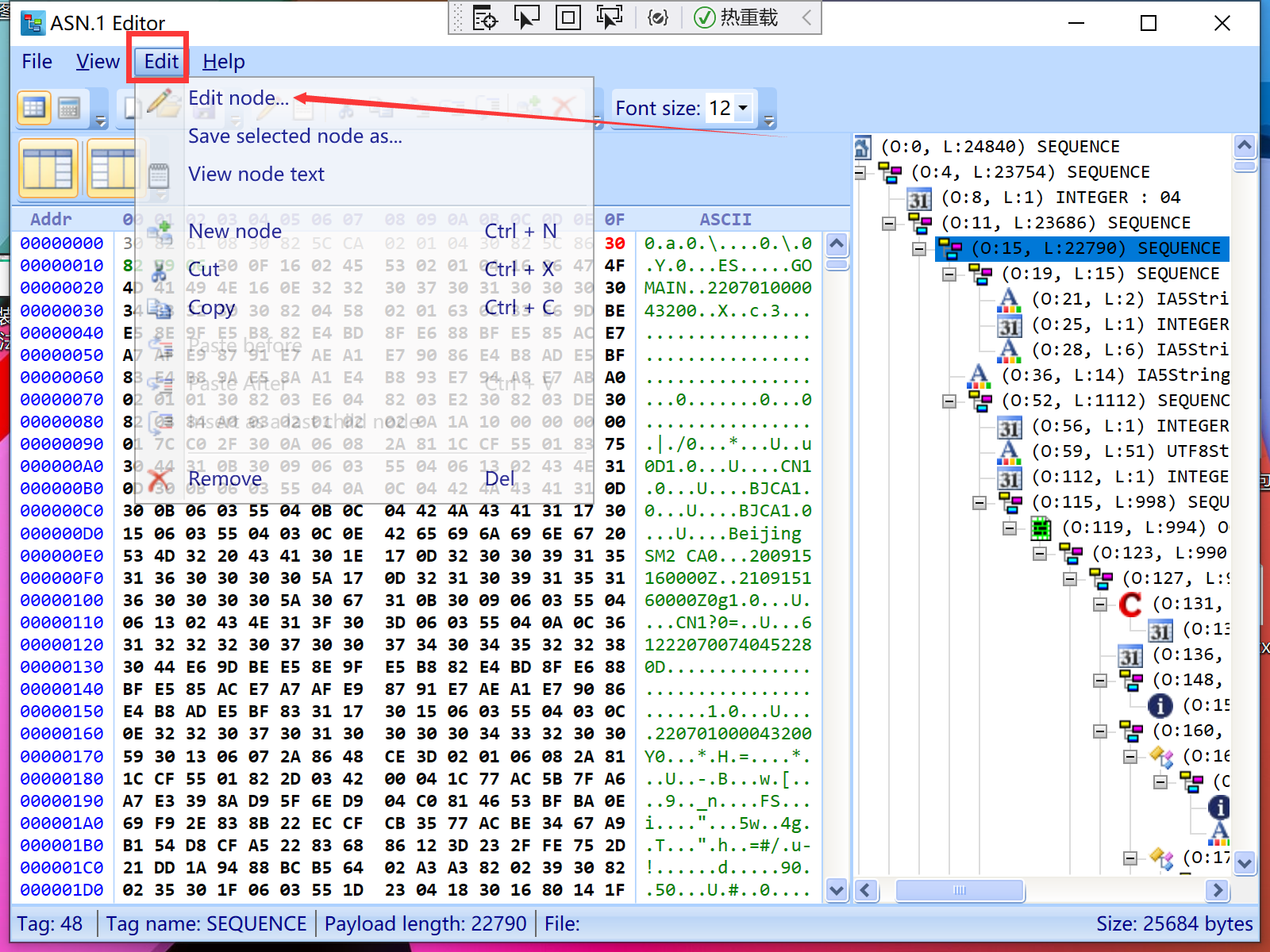Open the first toolbar overflow options arrow
This screenshot has width=1270, height=952.
[101, 121]
